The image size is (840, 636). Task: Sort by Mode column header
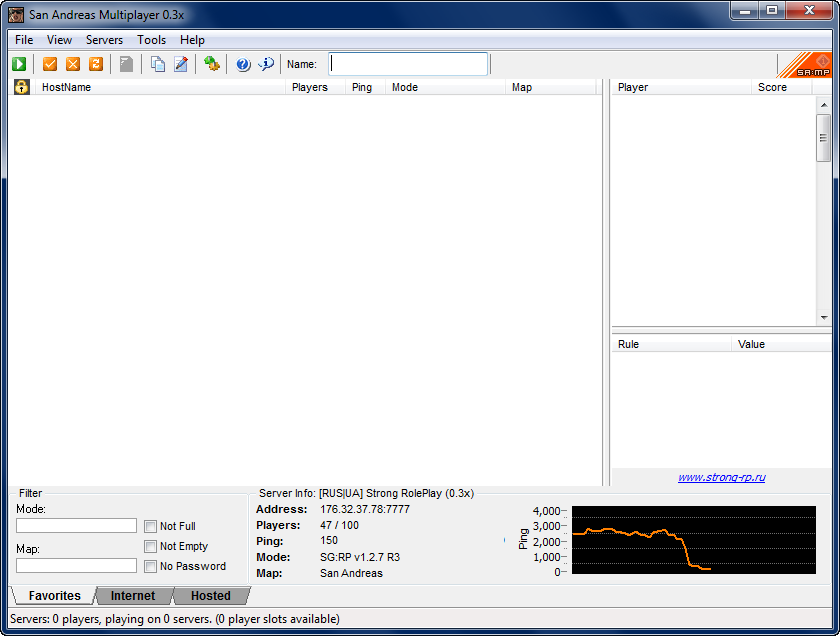point(445,87)
